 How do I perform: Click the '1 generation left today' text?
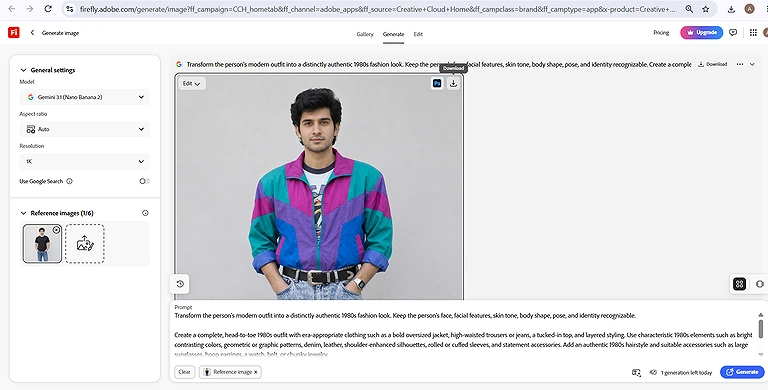click(x=686, y=373)
